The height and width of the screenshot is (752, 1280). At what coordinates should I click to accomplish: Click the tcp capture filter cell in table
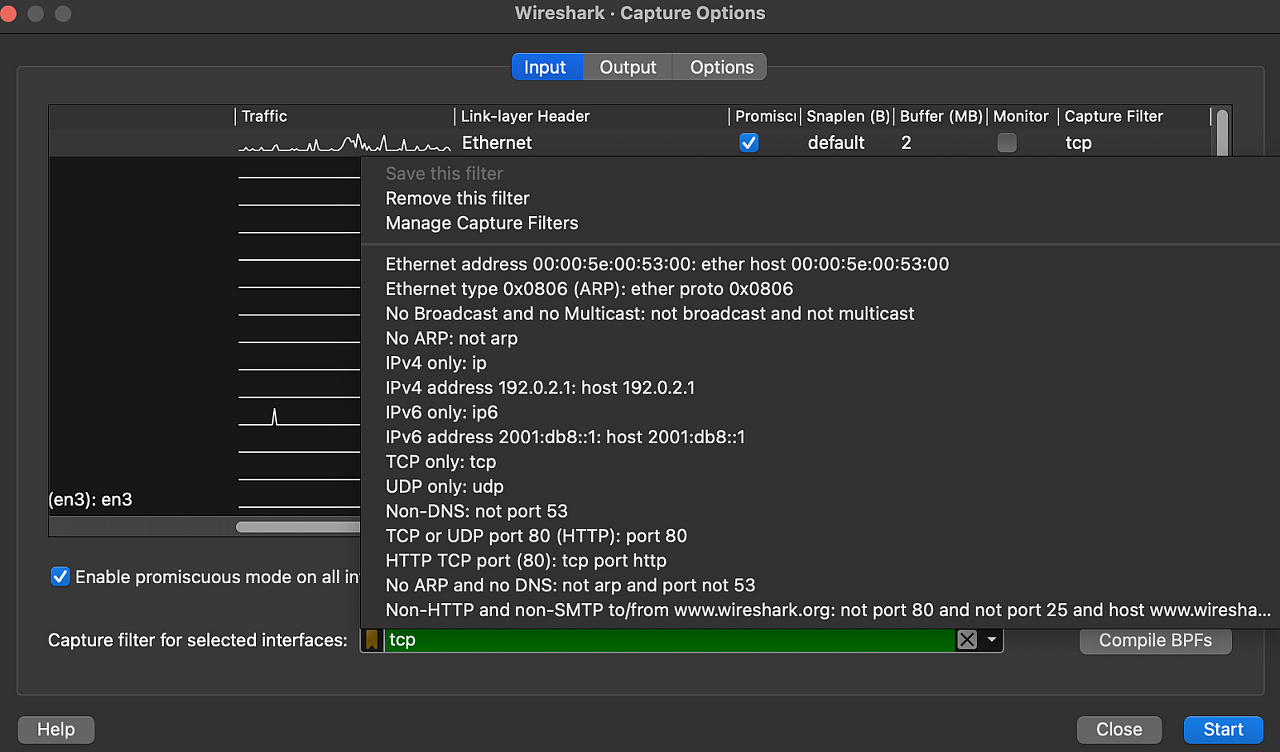click(x=1078, y=143)
